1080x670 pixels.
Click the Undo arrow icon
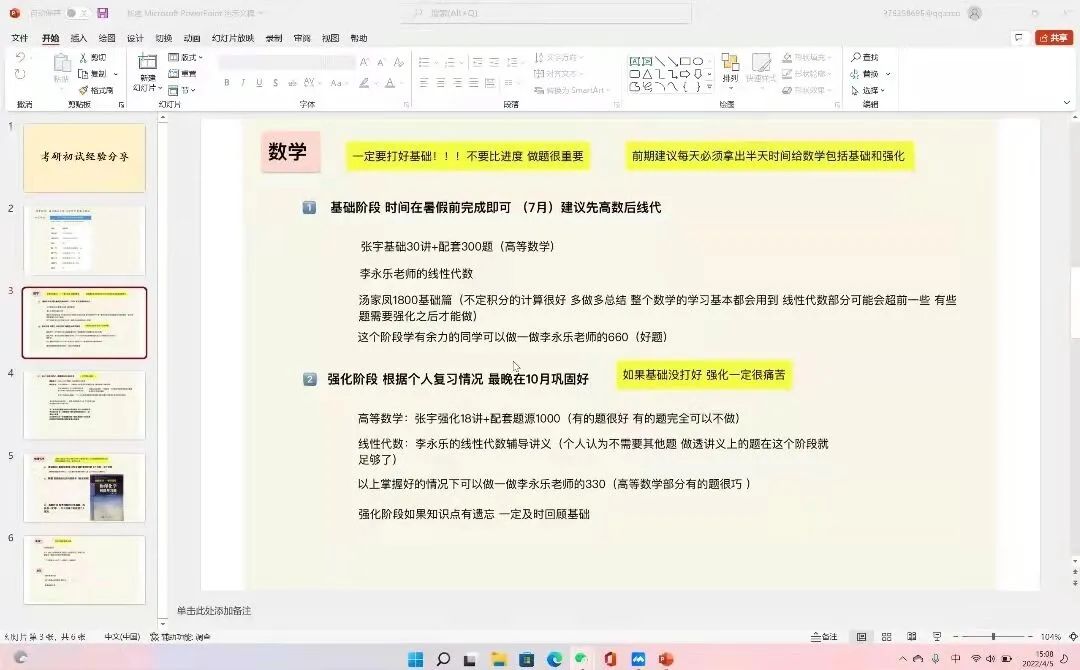[x=20, y=58]
